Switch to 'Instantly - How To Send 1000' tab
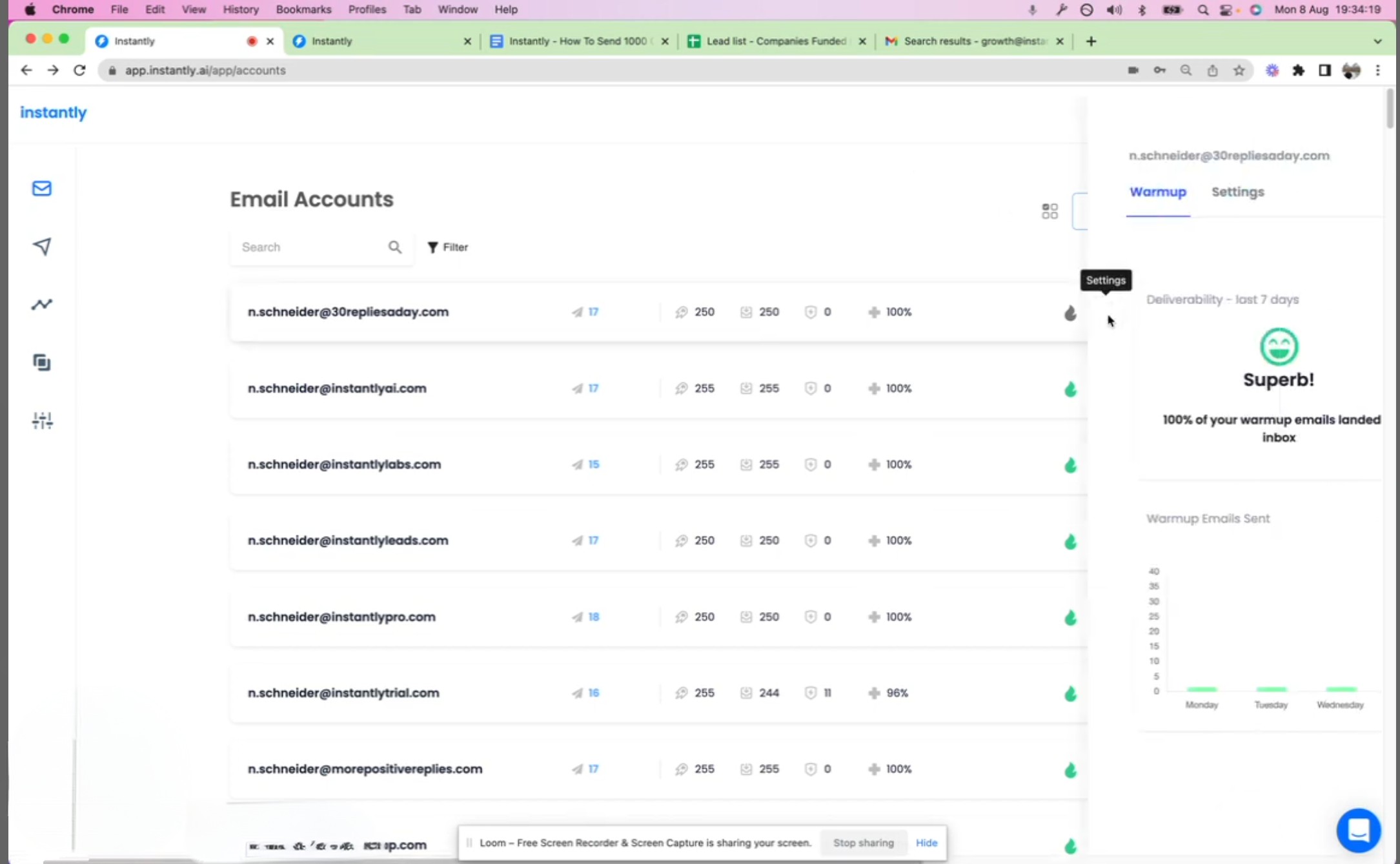Viewport: 1400px width, 864px height. coord(578,41)
